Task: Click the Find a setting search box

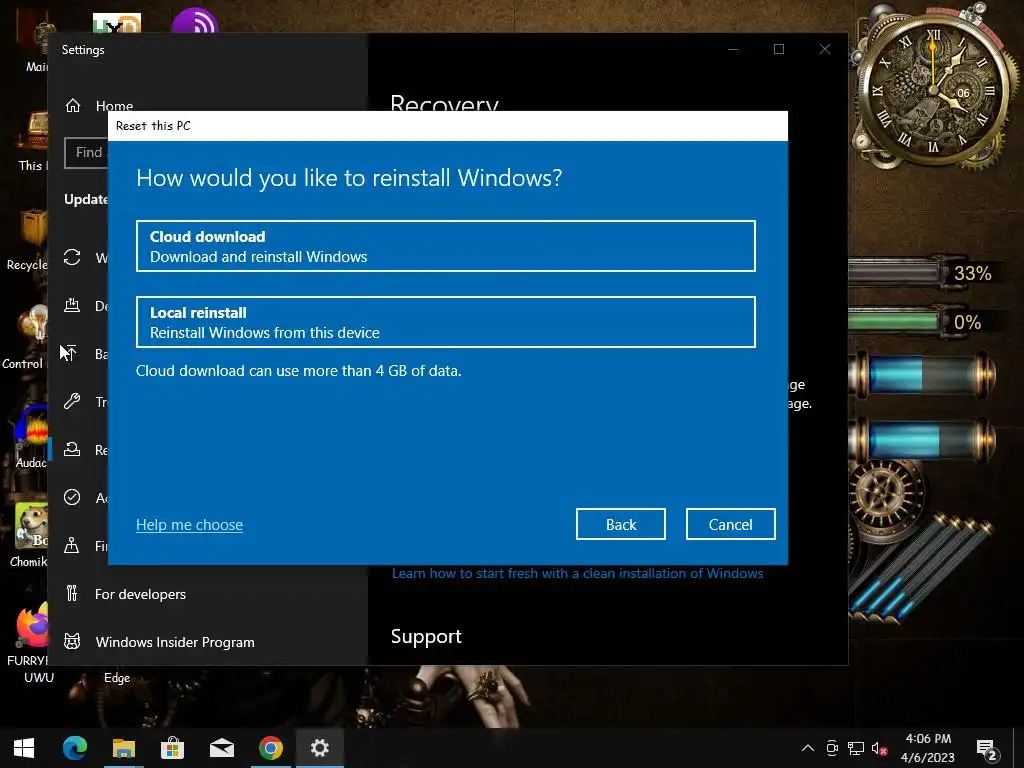Action: [x=87, y=152]
